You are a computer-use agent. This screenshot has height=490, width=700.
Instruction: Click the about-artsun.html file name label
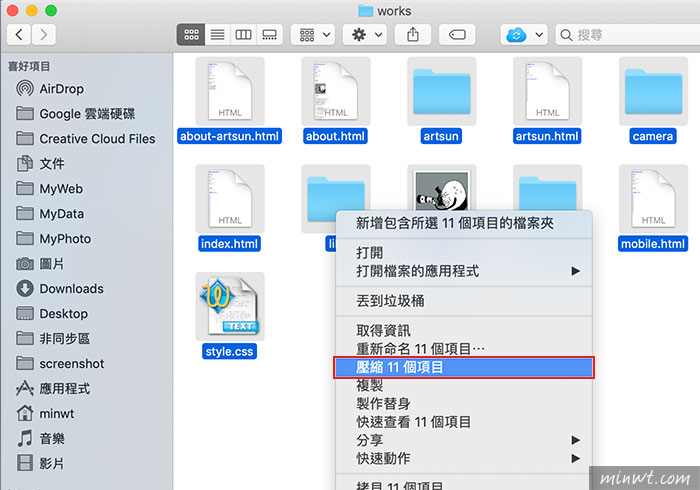(x=229, y=136)
